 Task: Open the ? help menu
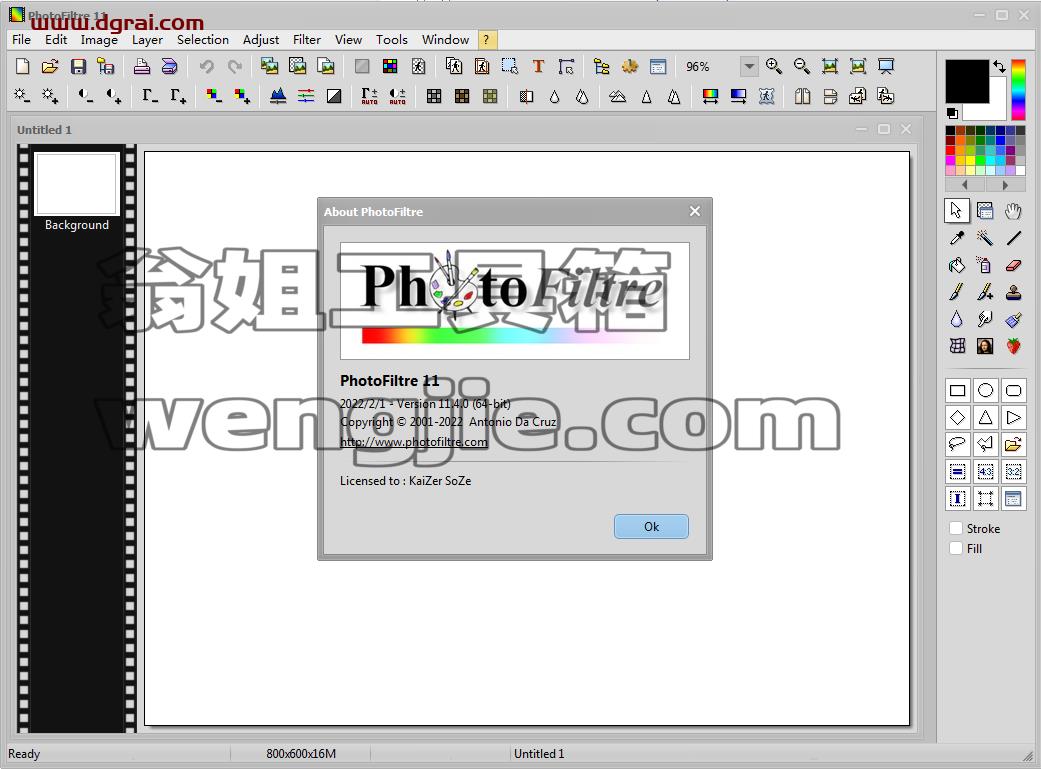tap(486, 40)
